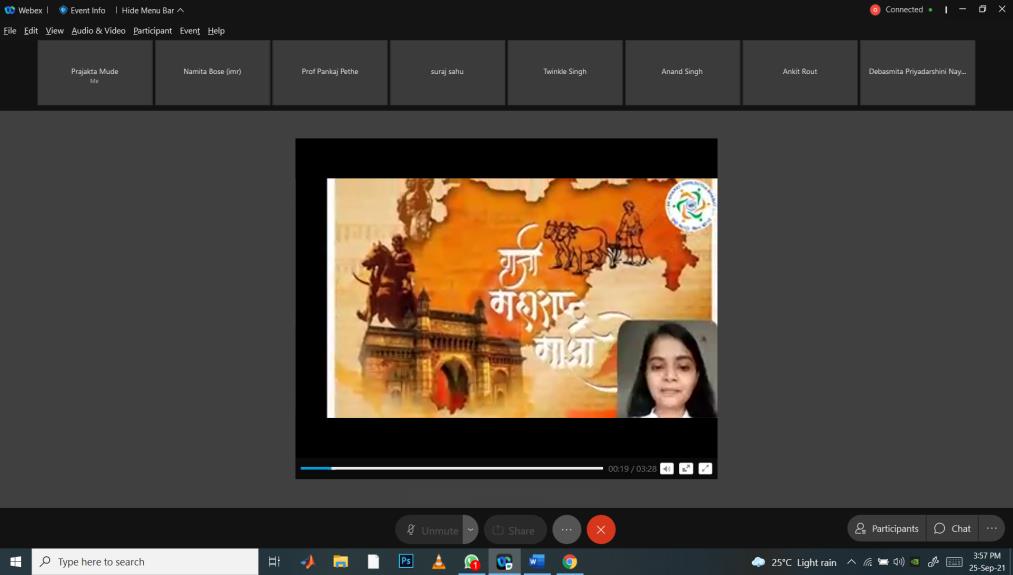Expand audio options arrow beside Unmute
The width and height of the screenshot is (1013, 575).
(x=471, y=530)
